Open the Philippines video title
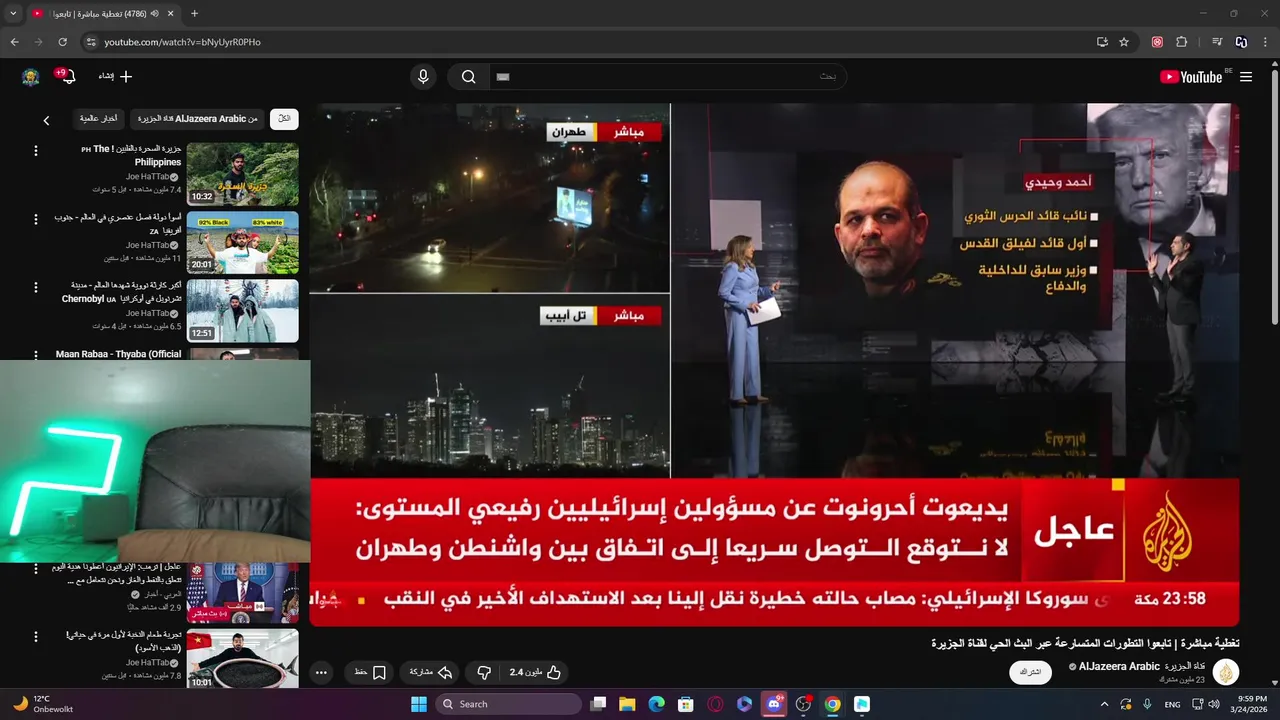Screen dimensions: 1280x720 tap(132, 155)
